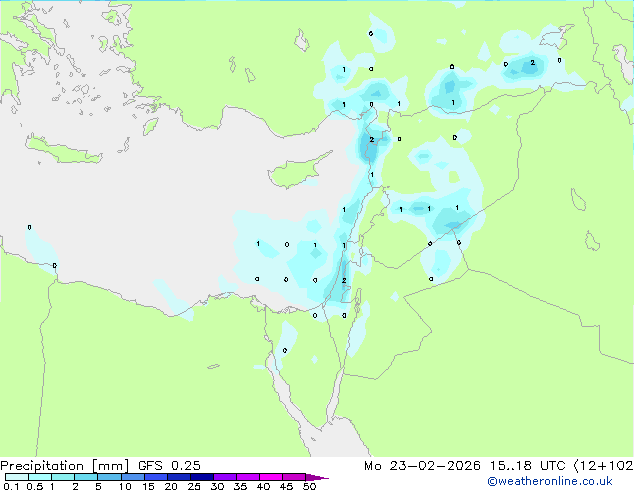Click the '(12+102' forecast run text
This screenshot has height=490, width=634.
(x=603, y=466)
